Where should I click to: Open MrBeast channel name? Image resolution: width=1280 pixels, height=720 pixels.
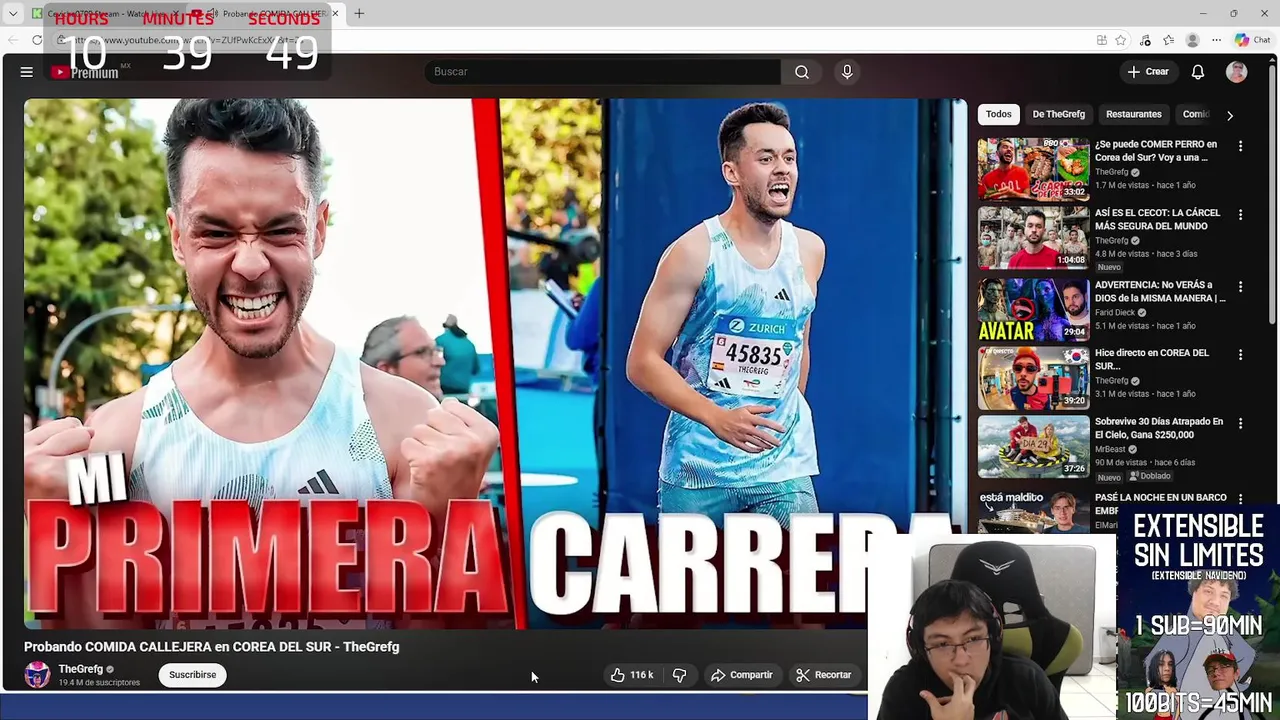pos(1110,449)
